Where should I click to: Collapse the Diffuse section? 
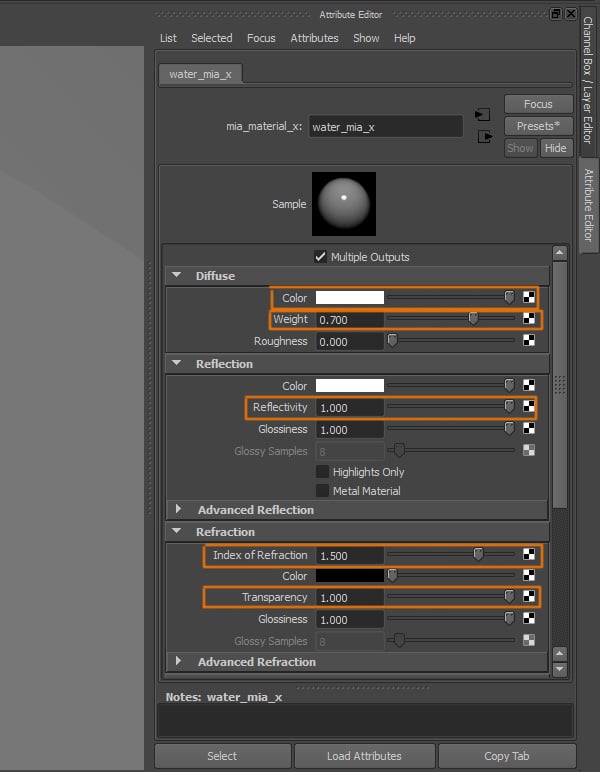click(x=177, y=276)
